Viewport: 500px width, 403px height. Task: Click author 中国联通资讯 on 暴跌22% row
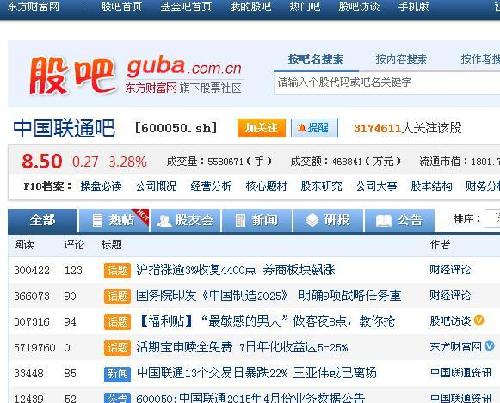click(x=461, y=372)
